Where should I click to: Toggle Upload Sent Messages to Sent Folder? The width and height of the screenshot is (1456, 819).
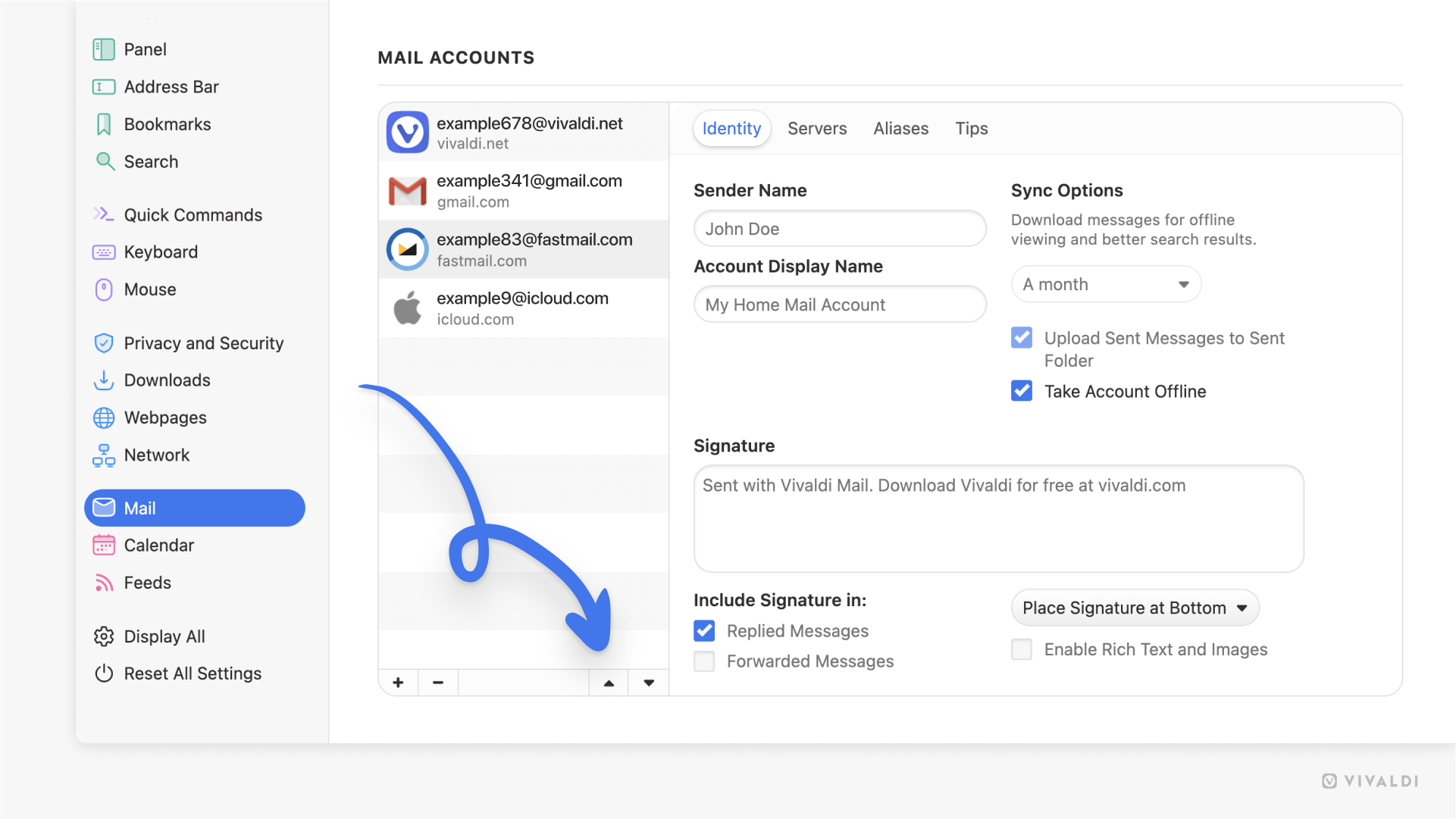pos(1022,337)
